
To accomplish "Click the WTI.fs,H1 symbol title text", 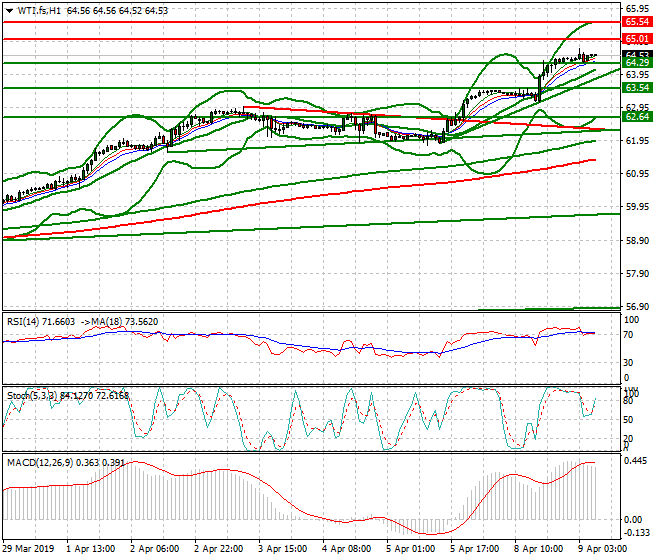I will 39,11.
